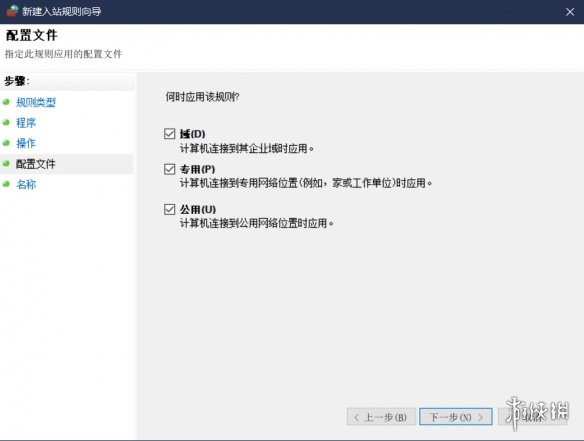Click the text 计算机连接到公用网络位置时应用。
The width and height of the screenshot is (584, 441).
pos(257,223)
